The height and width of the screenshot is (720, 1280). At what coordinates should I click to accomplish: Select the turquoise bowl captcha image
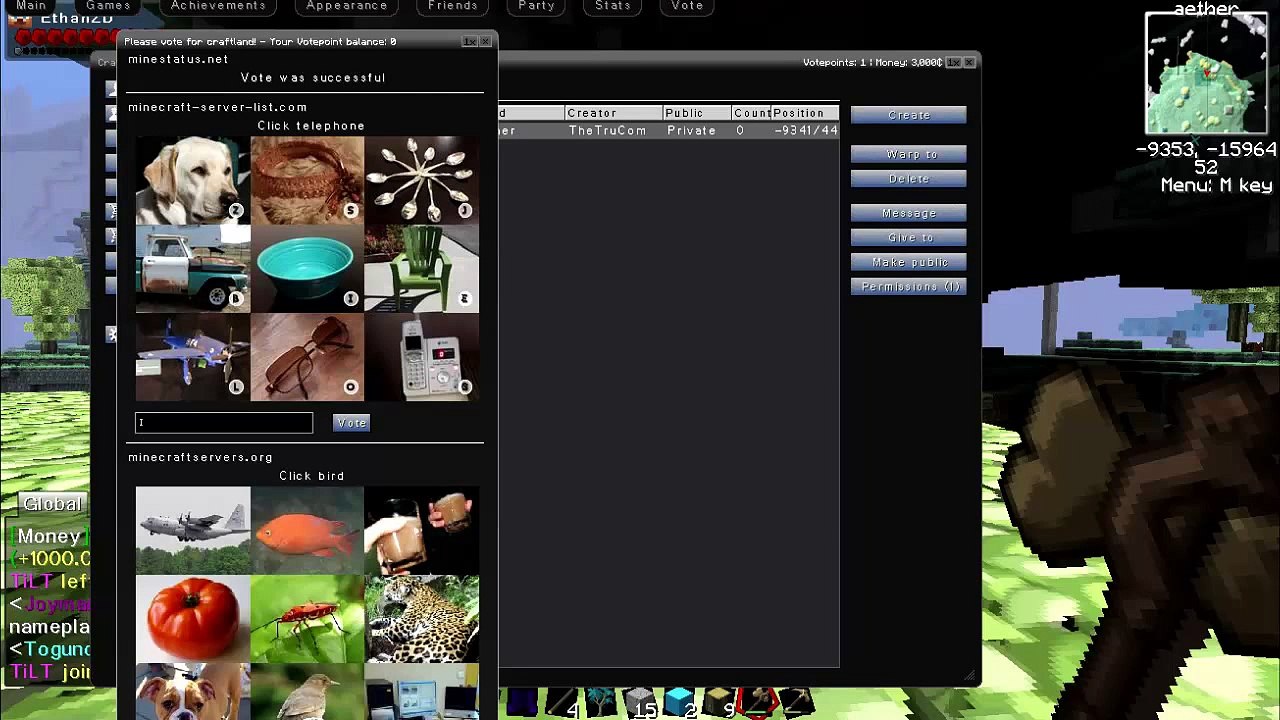(307, 268)
